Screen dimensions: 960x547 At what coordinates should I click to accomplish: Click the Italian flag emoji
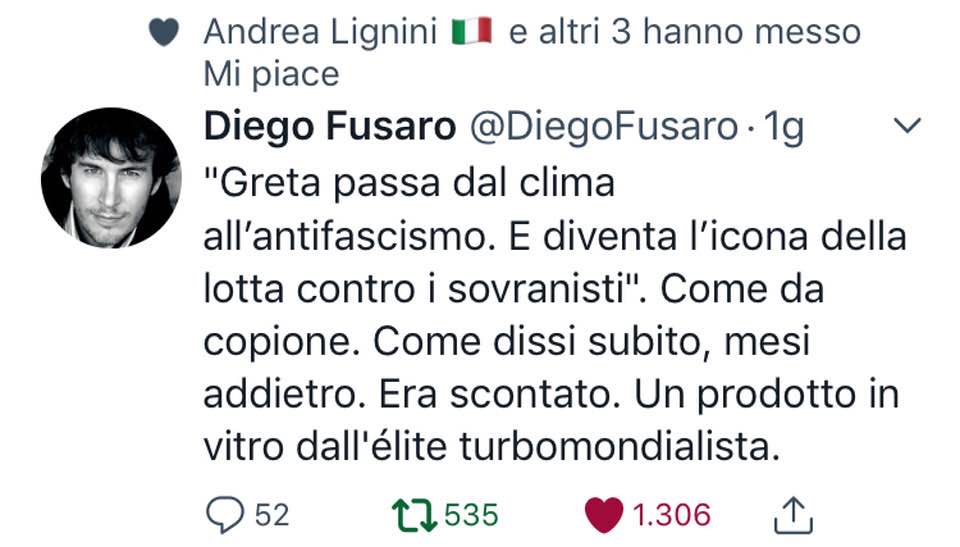coord(471,31)
